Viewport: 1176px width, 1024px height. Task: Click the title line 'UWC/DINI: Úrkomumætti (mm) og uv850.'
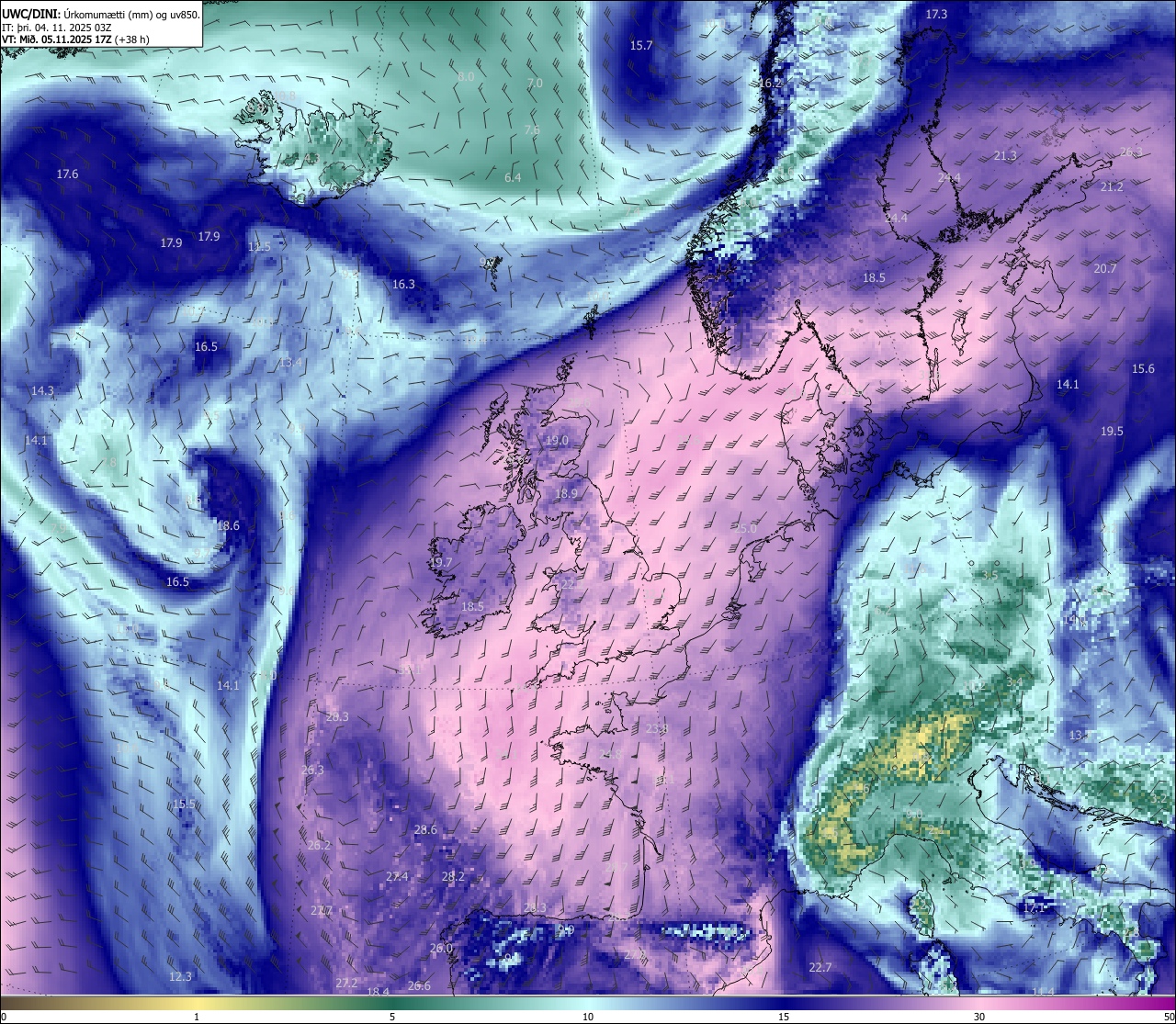click(x=101, y=15)
